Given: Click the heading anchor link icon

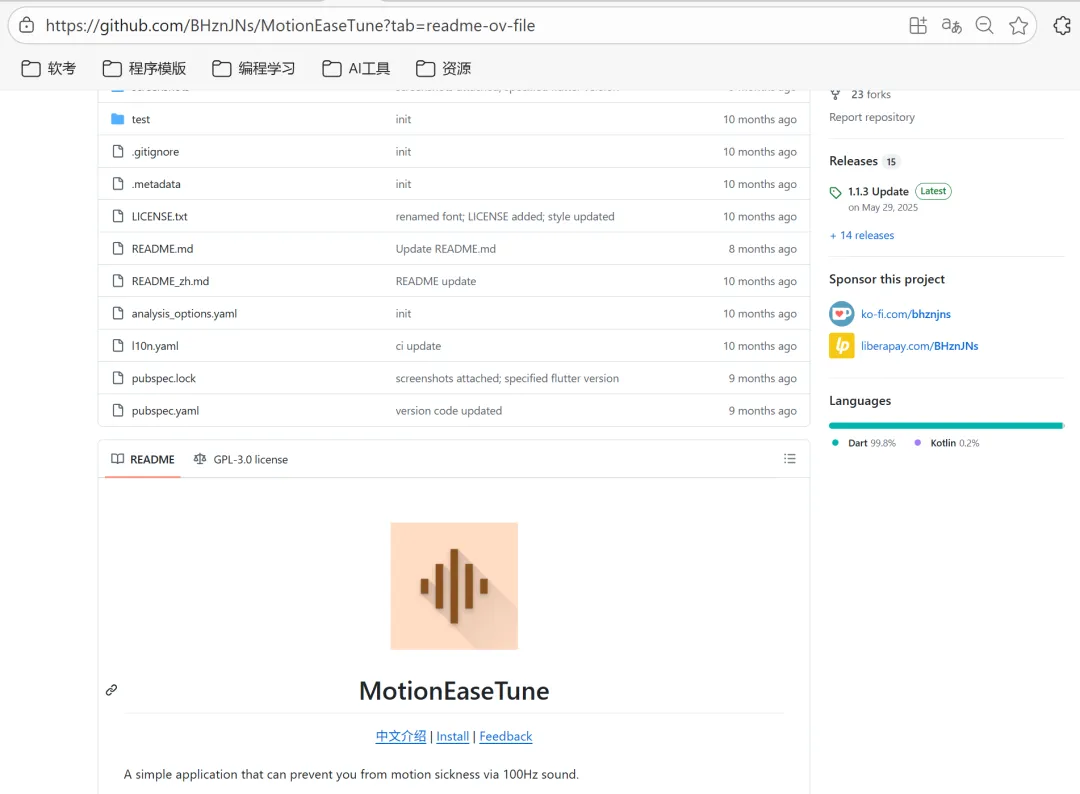Looking at the screenshot, I should click(112, 690).
